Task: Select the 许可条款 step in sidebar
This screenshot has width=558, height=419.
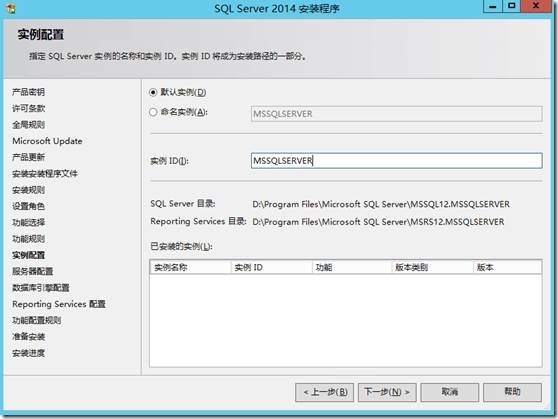Action: [x=28, y=109]
